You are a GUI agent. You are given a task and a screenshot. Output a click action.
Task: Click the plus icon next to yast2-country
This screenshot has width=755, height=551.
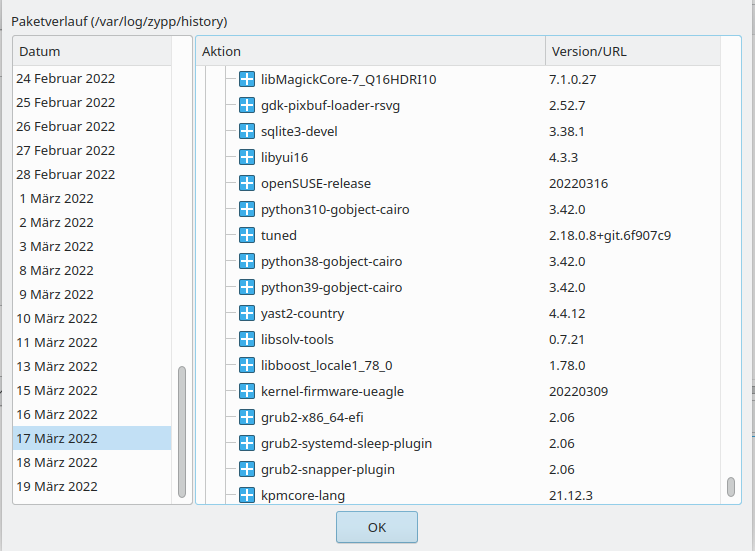[x=247, y=313]
